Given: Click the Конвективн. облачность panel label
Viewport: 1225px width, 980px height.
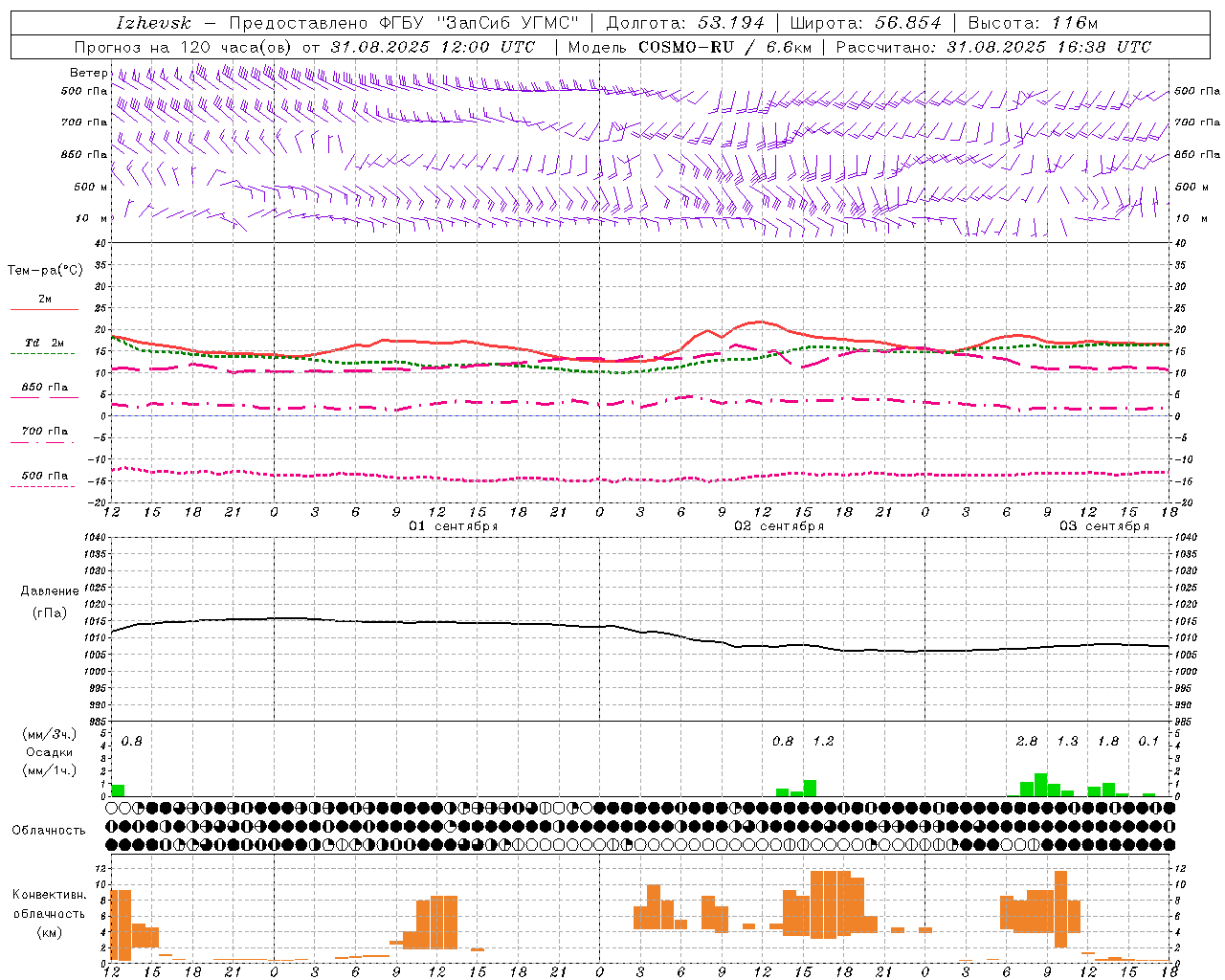Looking at the screenshot, I should coord(49,904).
